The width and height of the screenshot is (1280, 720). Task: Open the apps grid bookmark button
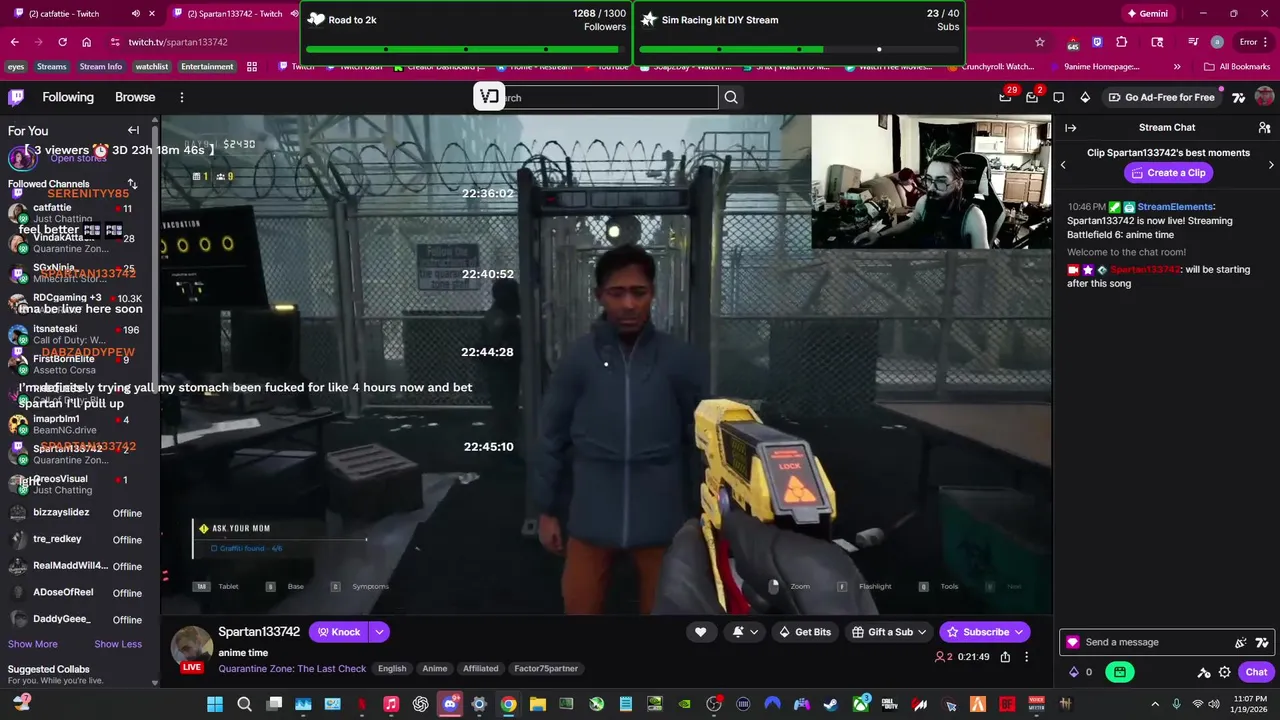(252, 67)
